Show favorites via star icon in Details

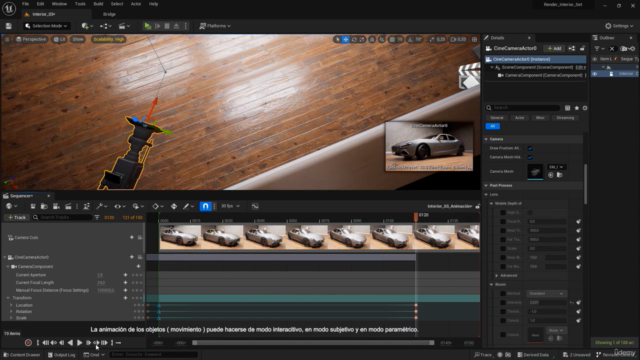click(577, 108)
